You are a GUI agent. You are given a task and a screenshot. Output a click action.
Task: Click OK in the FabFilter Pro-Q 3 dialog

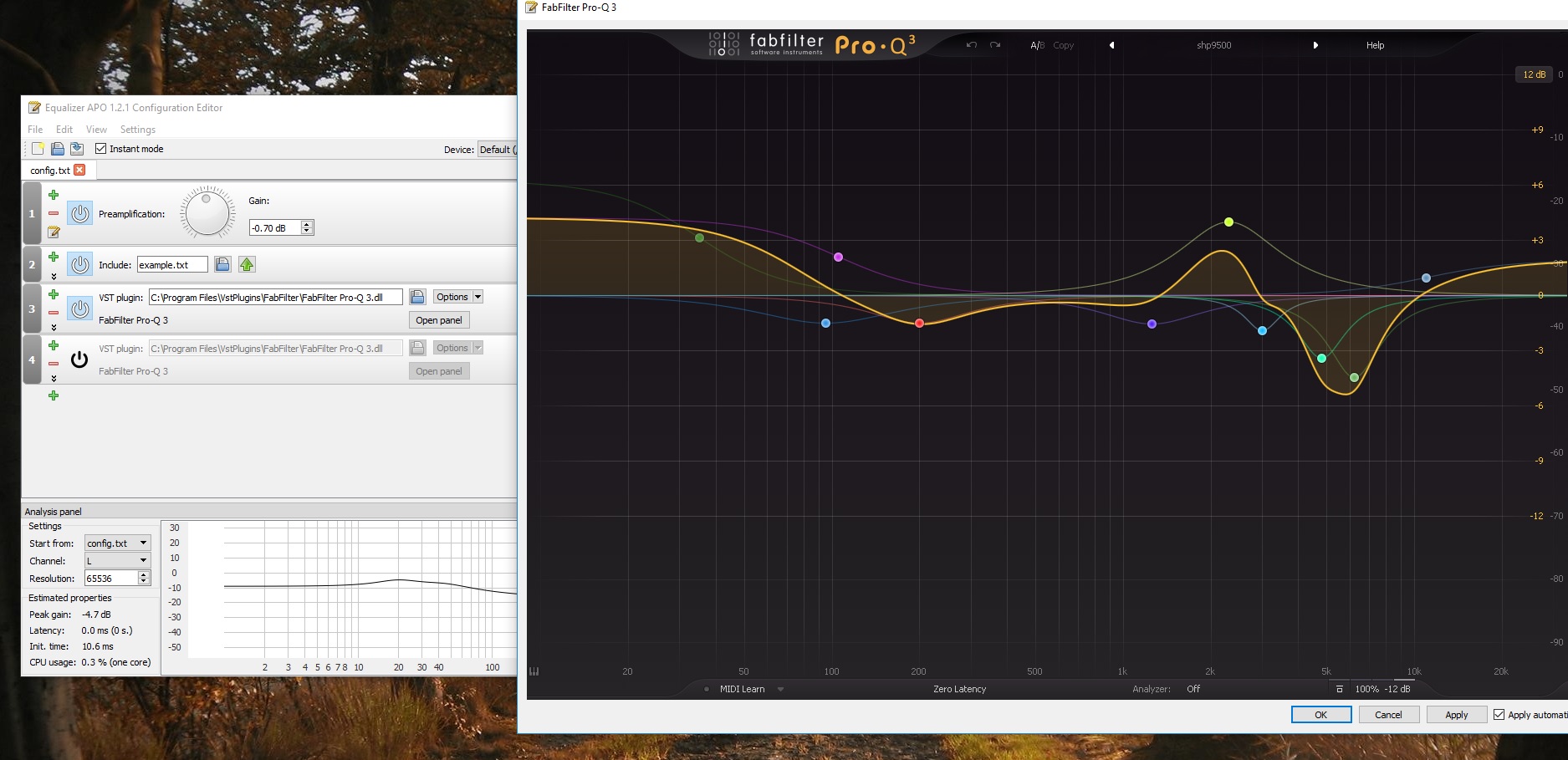(x=1321, y=715)
